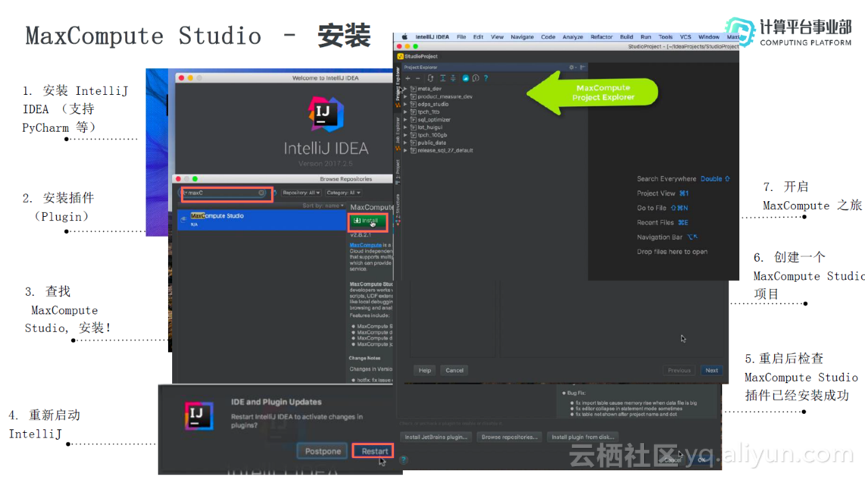Open the VCS menu
Viewport: 865px width, 480px height.
pos(685,37)
